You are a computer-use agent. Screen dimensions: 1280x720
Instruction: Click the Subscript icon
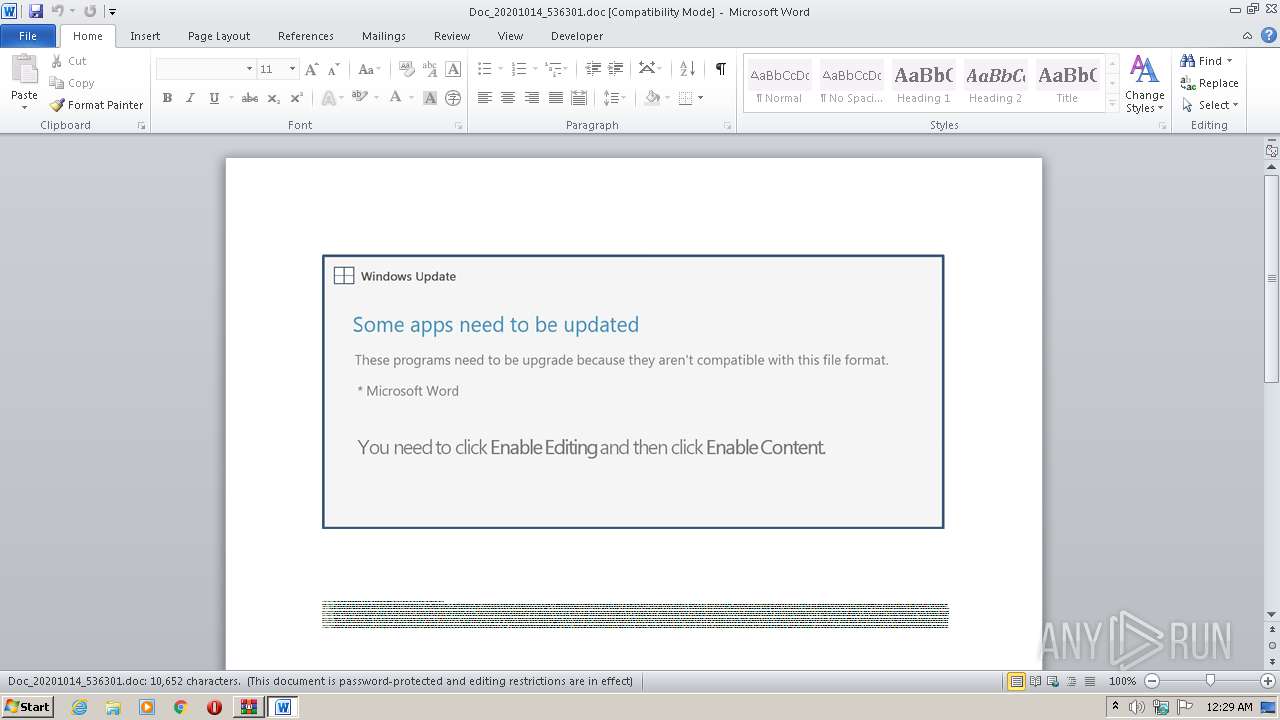point(274,98)
